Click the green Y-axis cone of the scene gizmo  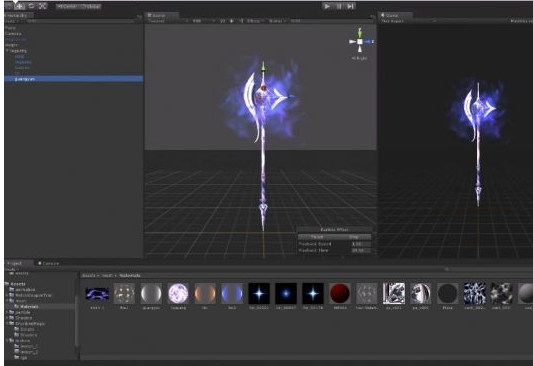[x=360, y=33]
